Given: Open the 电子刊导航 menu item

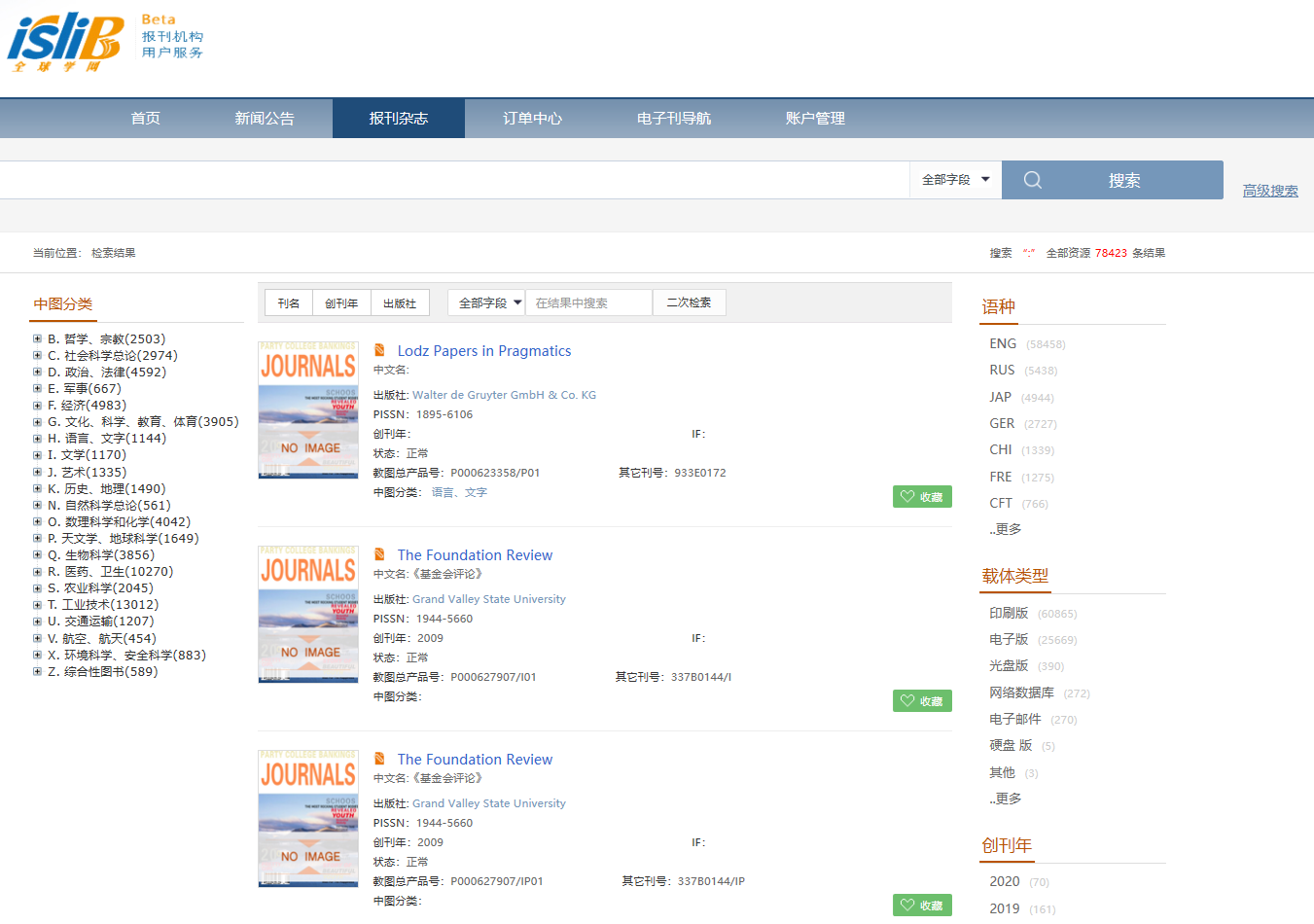Looking at the screenshot, I should (673, 118).
